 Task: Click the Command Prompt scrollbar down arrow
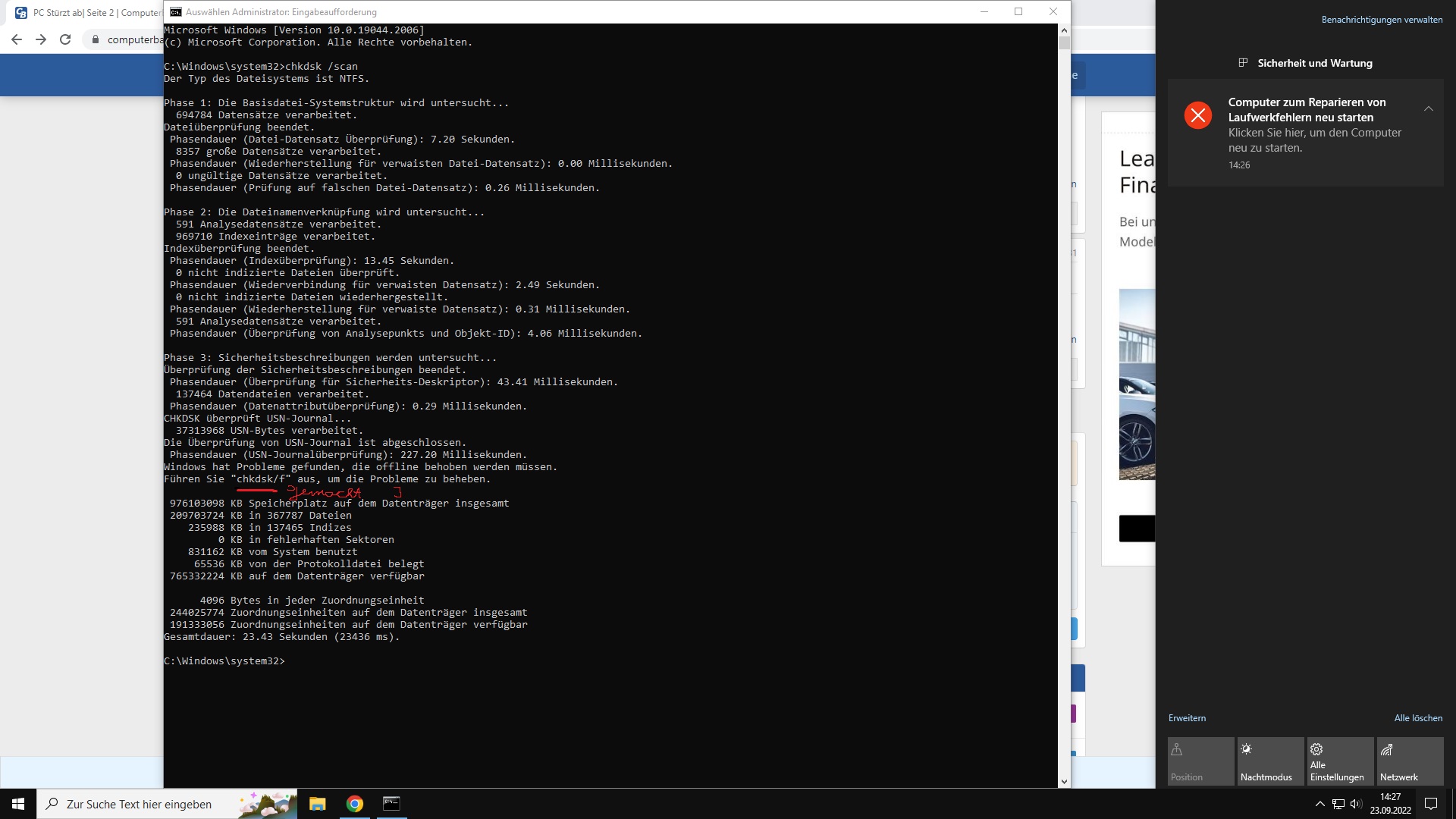click(x=1064, y=781)
